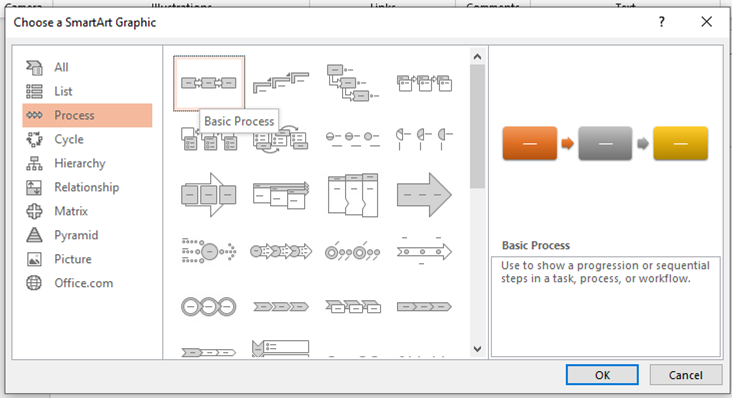Select the Basic Process layout thumbnail
The height and width of the screenshot is (398, 732).
point(209,83)
